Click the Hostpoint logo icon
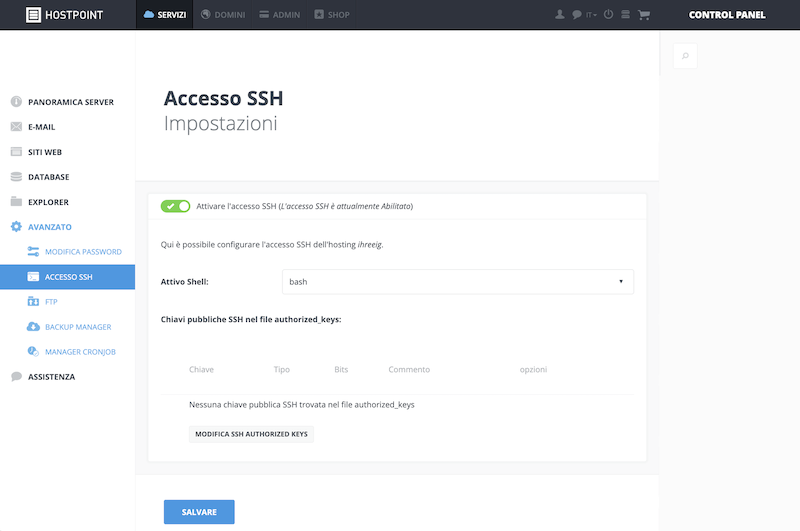This screenshot has width=800, height=531. (33, 15)
